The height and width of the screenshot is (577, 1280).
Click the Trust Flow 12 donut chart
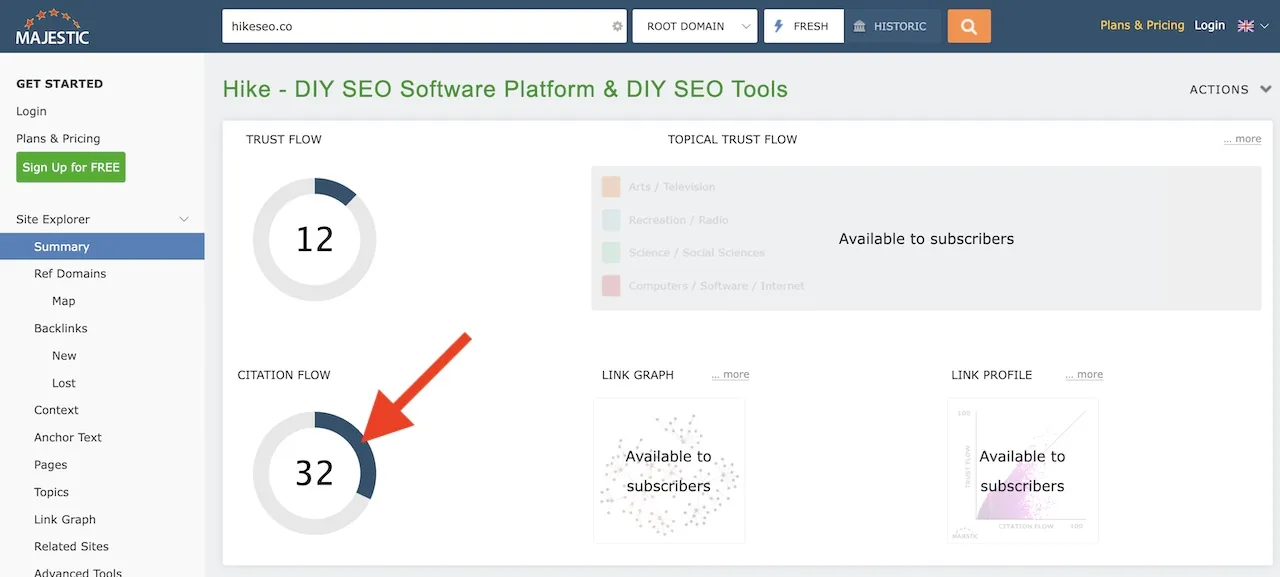[315, 240]
